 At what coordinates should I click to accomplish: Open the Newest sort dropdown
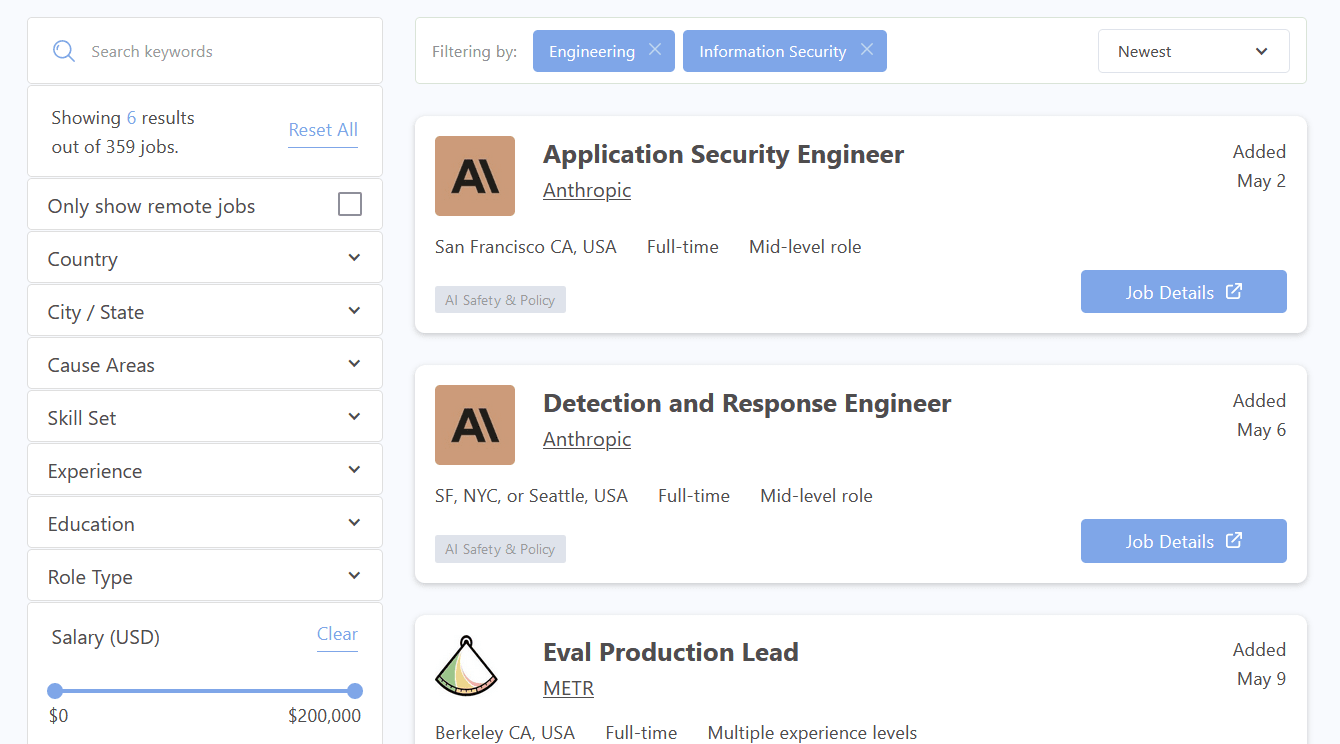coord(1193,51)
